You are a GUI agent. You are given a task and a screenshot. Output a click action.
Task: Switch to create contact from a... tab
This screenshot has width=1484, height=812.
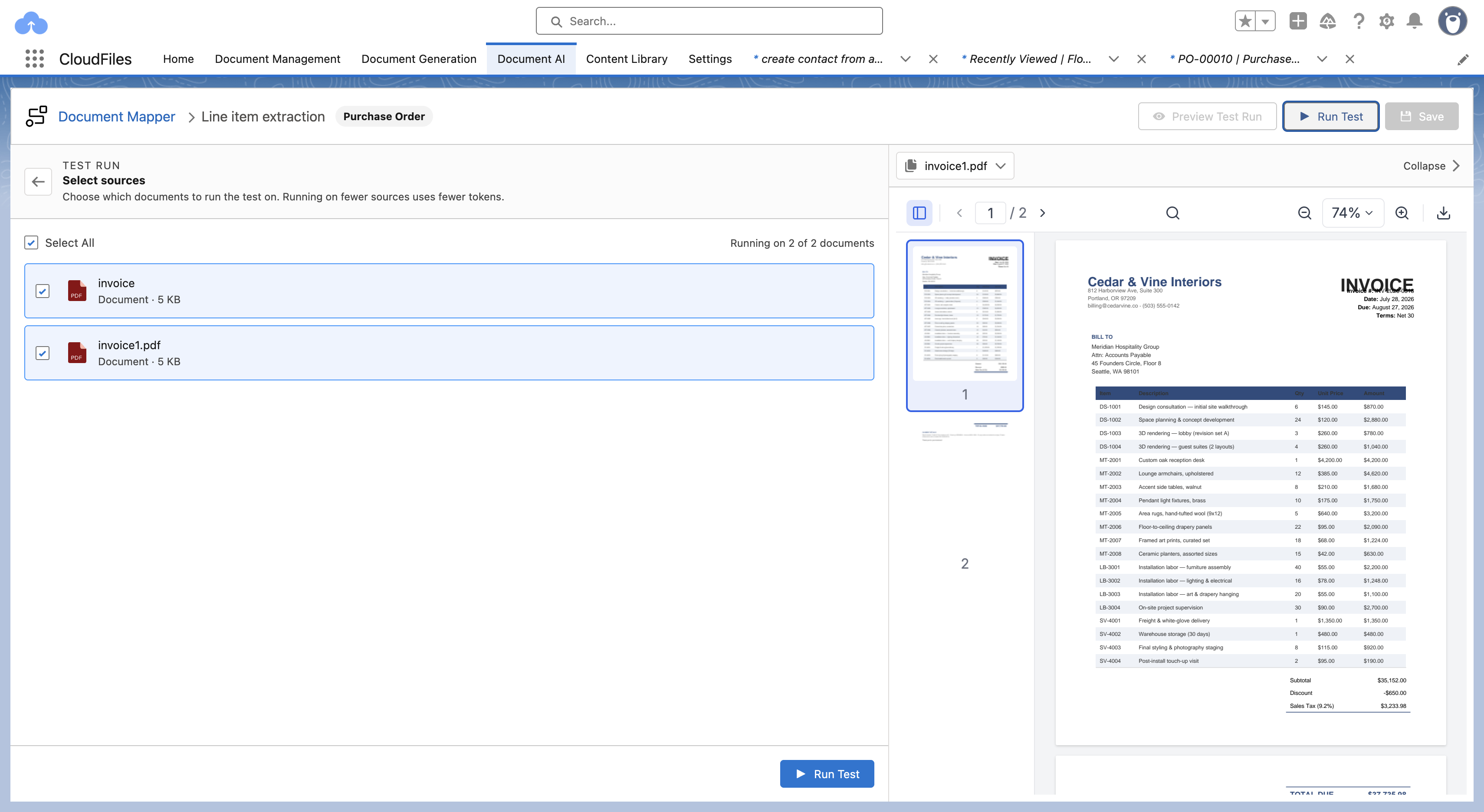(x=818, y=59)
